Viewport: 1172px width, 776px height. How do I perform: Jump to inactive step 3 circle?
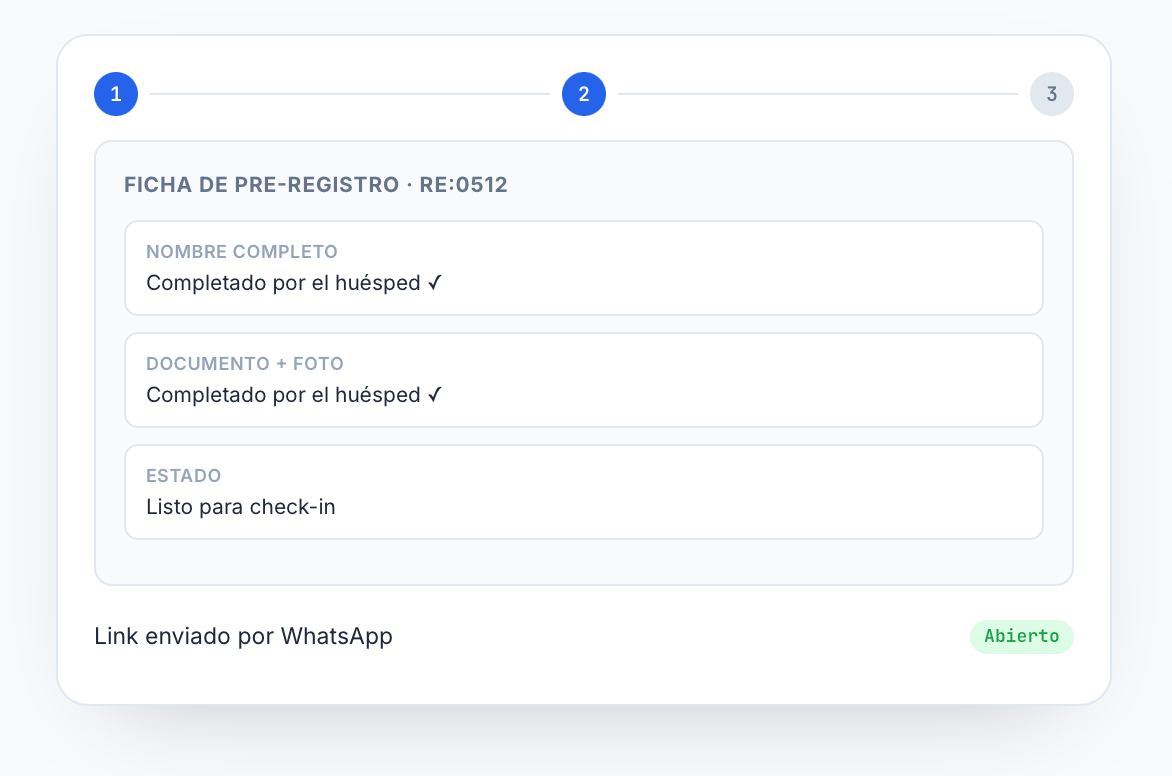1052,94
